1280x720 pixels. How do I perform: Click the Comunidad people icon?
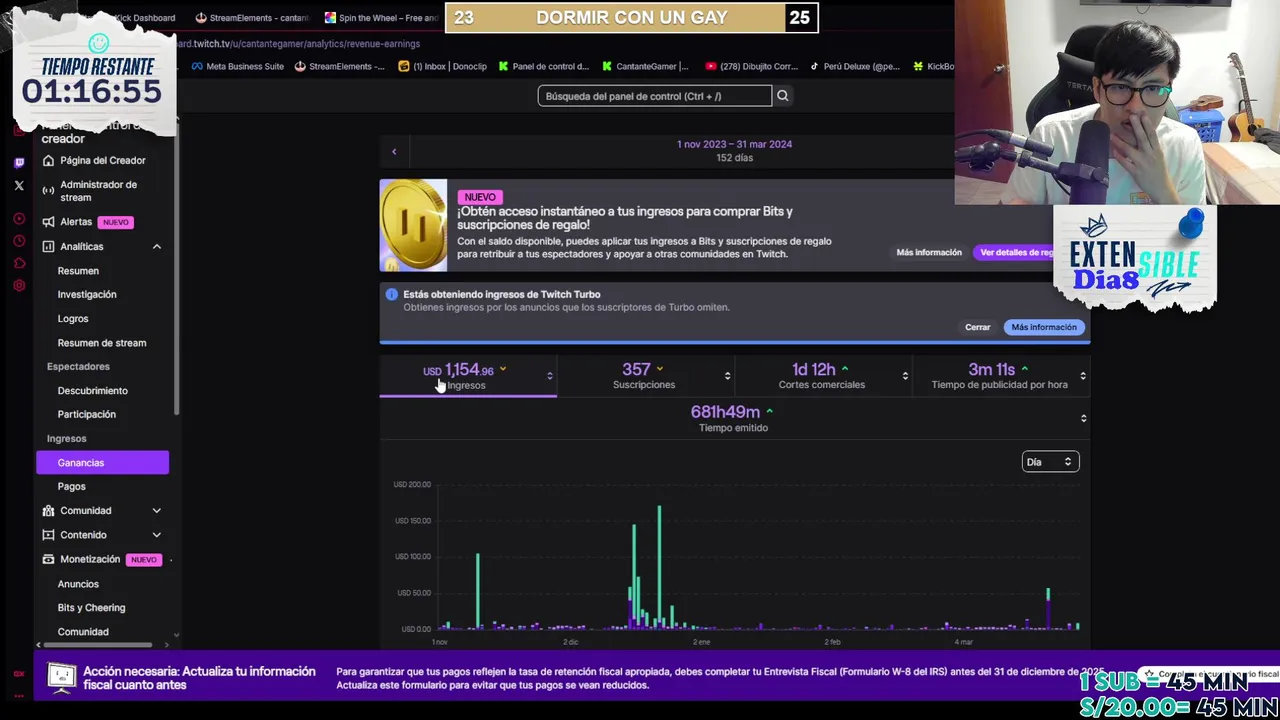click(48, 511)
